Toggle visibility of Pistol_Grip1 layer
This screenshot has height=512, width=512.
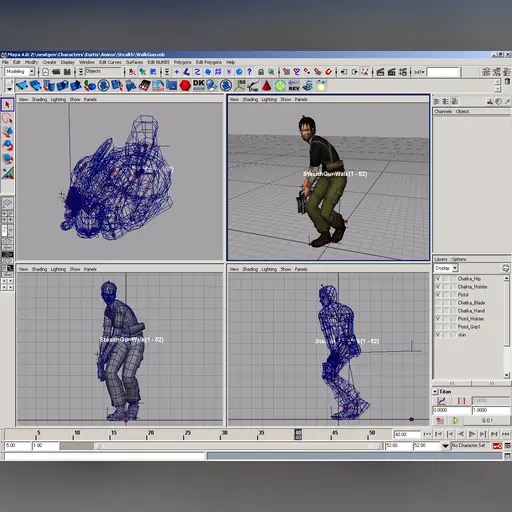(438, 327)
